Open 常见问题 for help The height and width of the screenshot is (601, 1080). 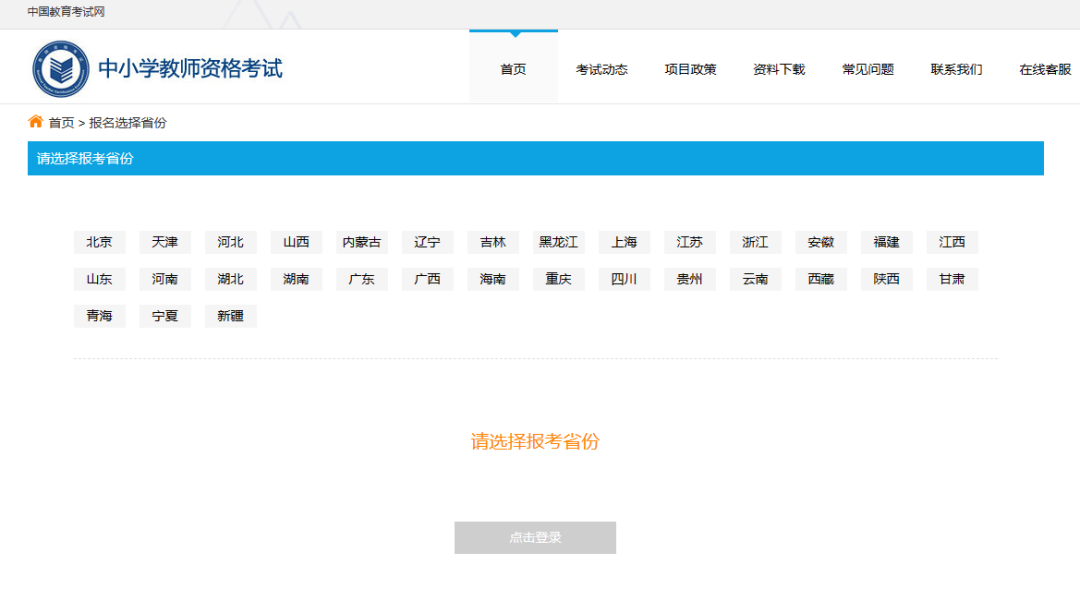867,69
